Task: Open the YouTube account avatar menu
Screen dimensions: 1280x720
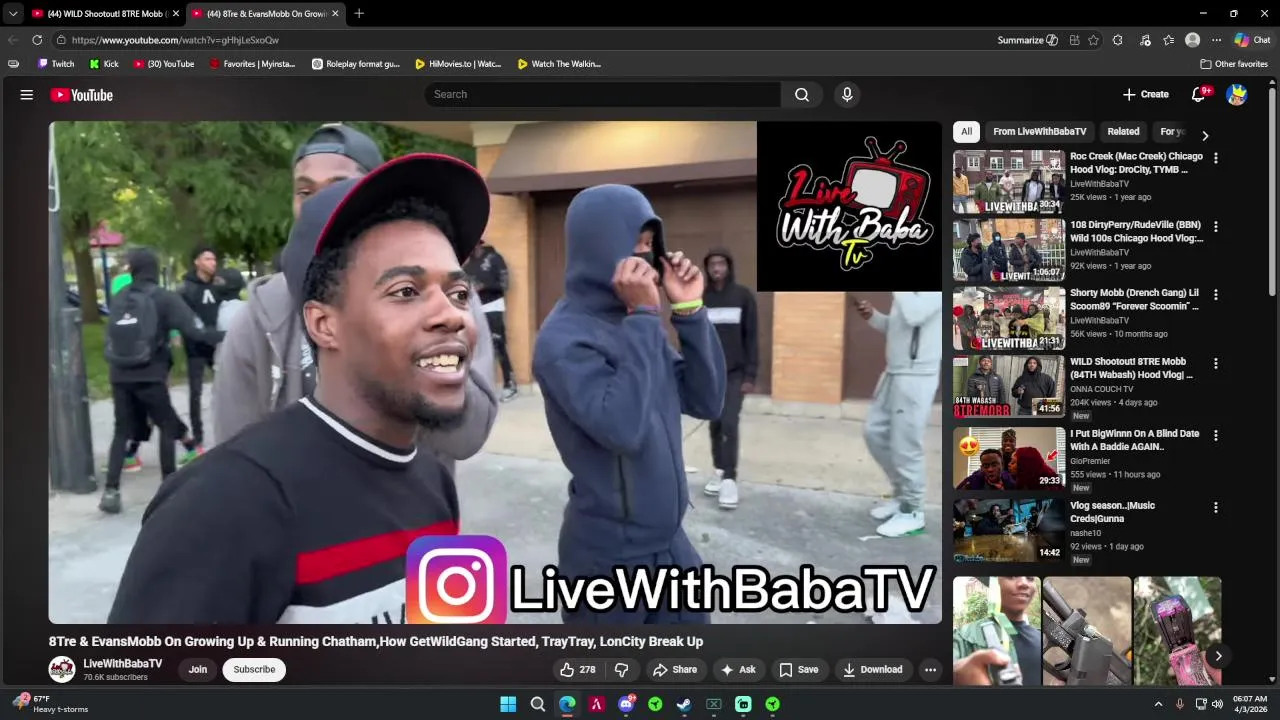Action: tap(1237, 94)
